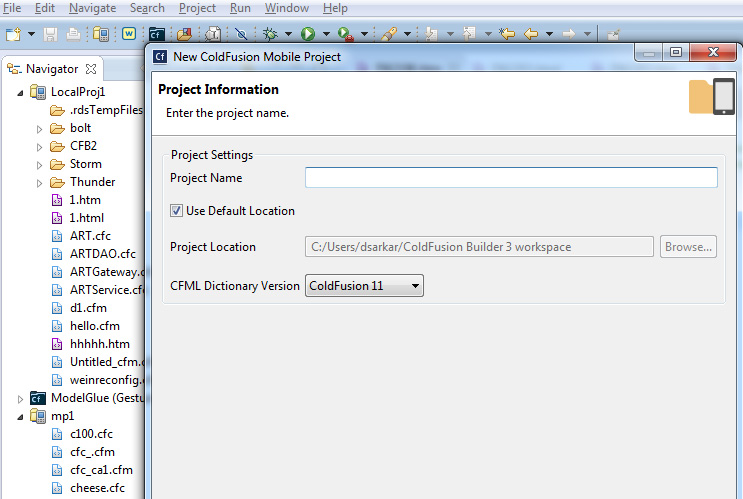Click the green Run play icon
The height and width of the screenshot is (499, 743).
(x=308, y=34)
